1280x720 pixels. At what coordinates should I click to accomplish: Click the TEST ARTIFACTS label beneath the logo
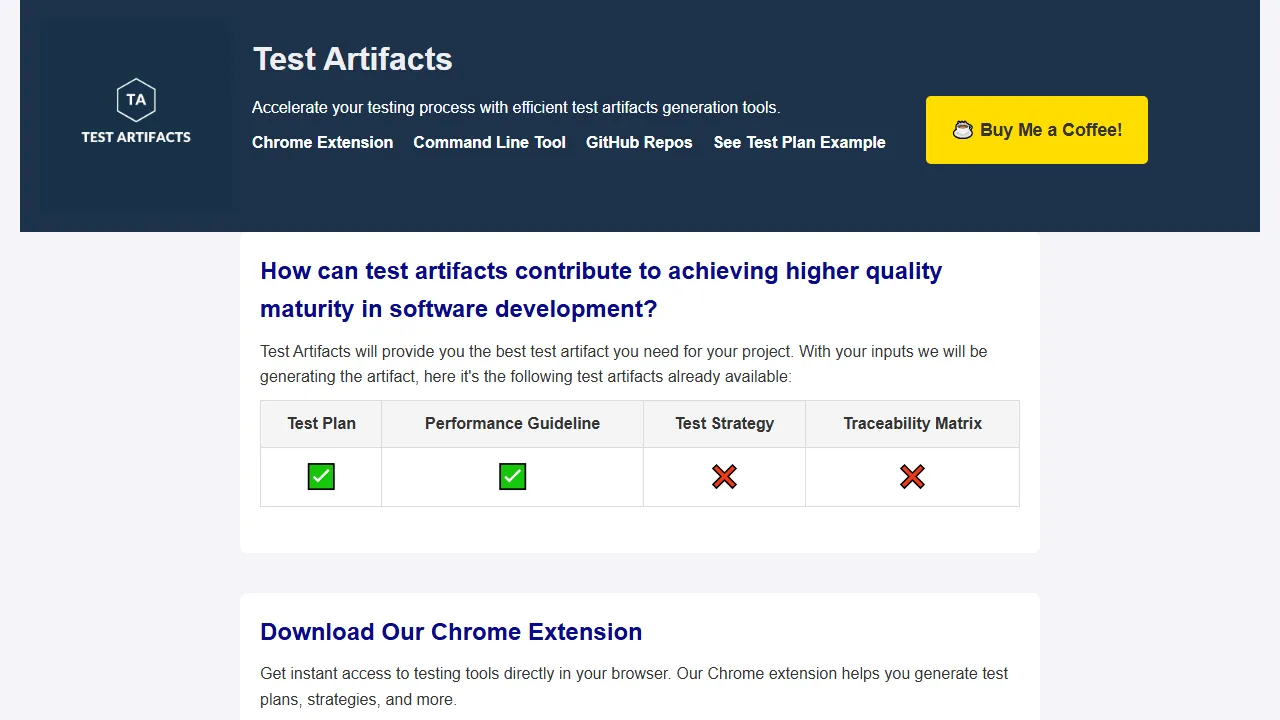click(x=136, y=137)
